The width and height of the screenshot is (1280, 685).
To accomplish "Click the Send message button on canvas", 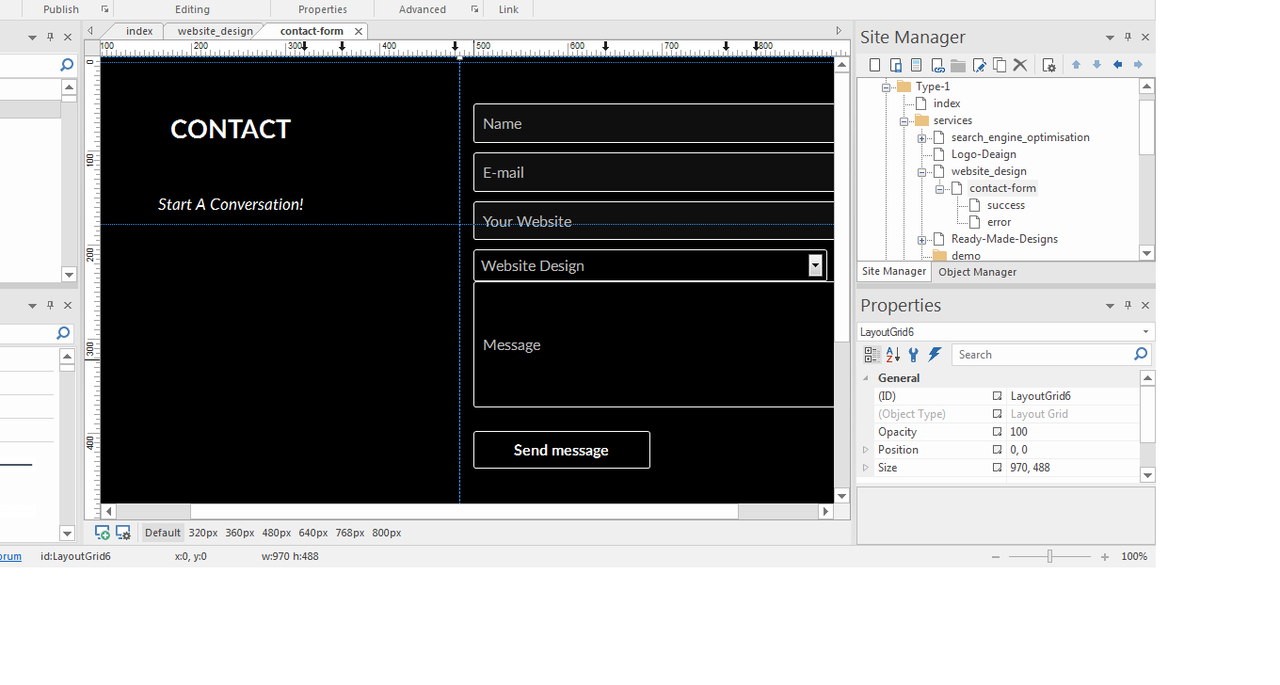I will click(561, 450).
